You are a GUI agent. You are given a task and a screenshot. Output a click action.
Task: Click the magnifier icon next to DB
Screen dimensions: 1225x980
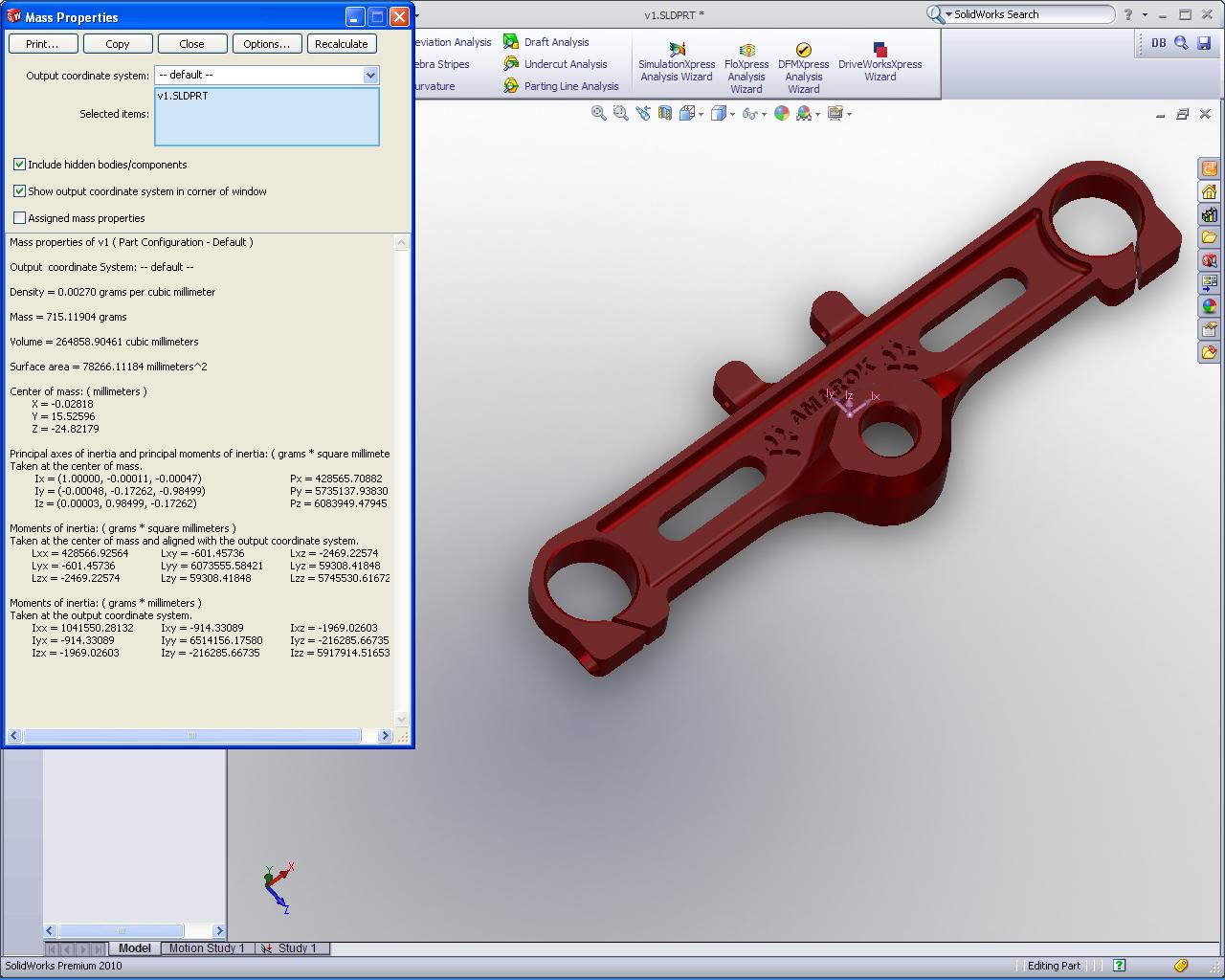coord(1181,43)
